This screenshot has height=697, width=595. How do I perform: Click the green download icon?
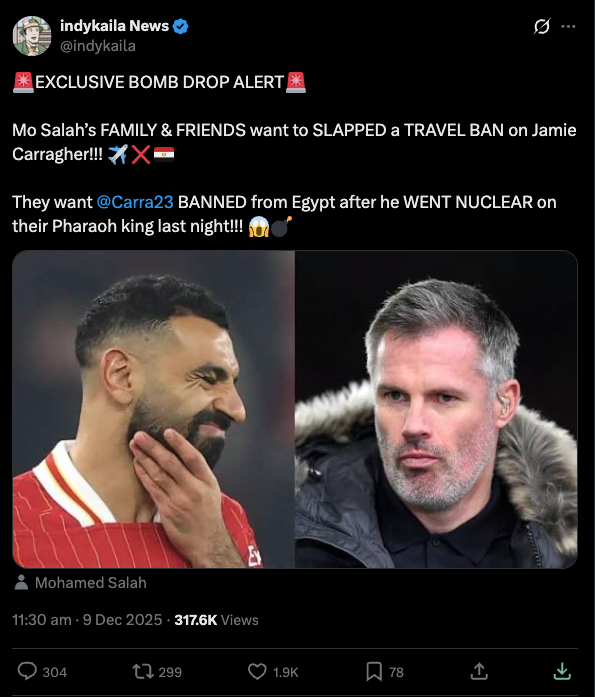click(x=562, y=671)
